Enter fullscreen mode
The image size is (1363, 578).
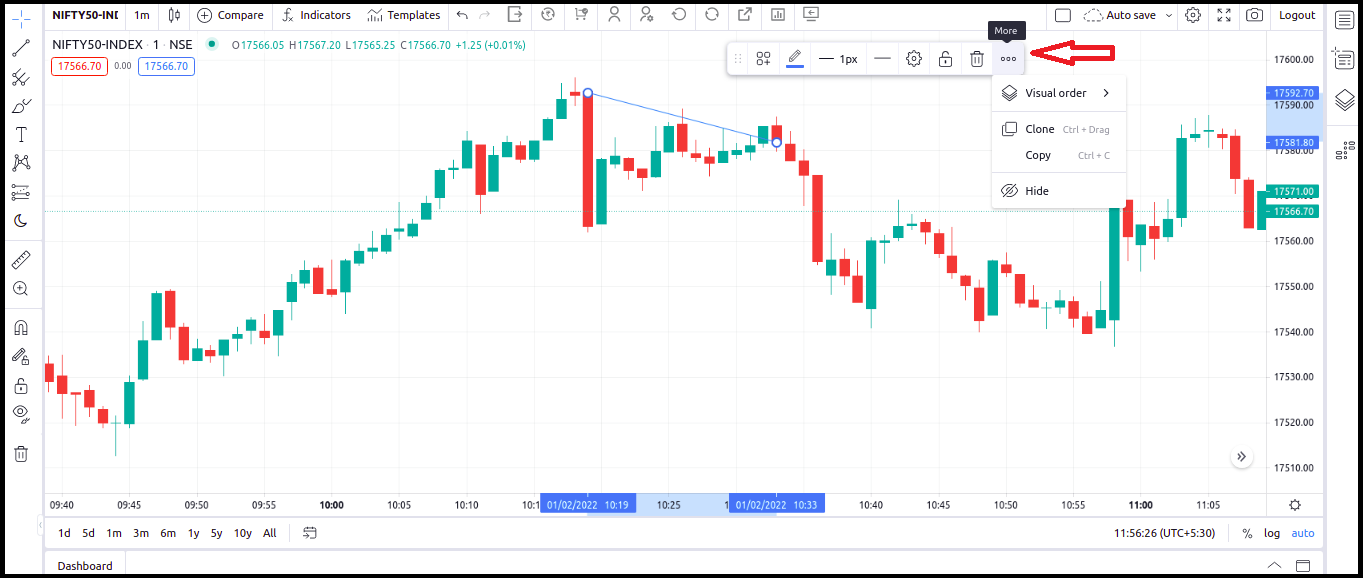click(1224, 15)
